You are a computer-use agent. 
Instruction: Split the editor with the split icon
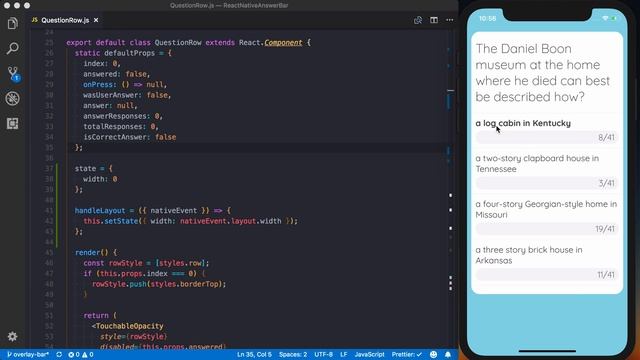pyautogui.click(x=434, y=20)
